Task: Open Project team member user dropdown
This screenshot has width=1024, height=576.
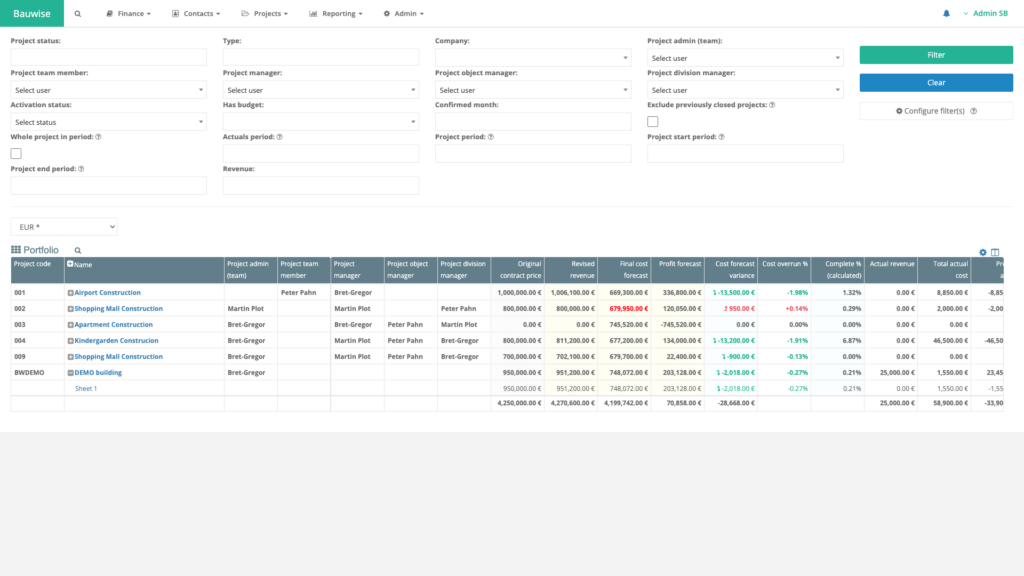Action: 108,90
